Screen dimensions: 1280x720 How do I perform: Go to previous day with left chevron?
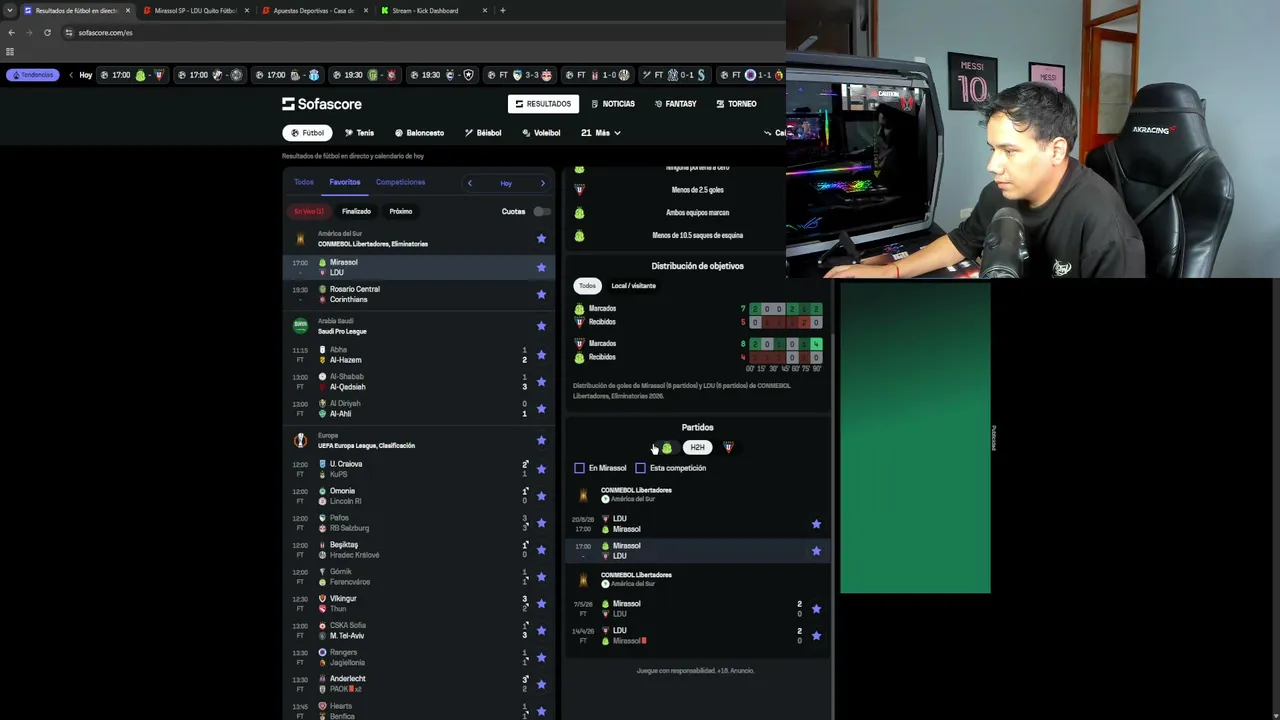click(470, 183)
